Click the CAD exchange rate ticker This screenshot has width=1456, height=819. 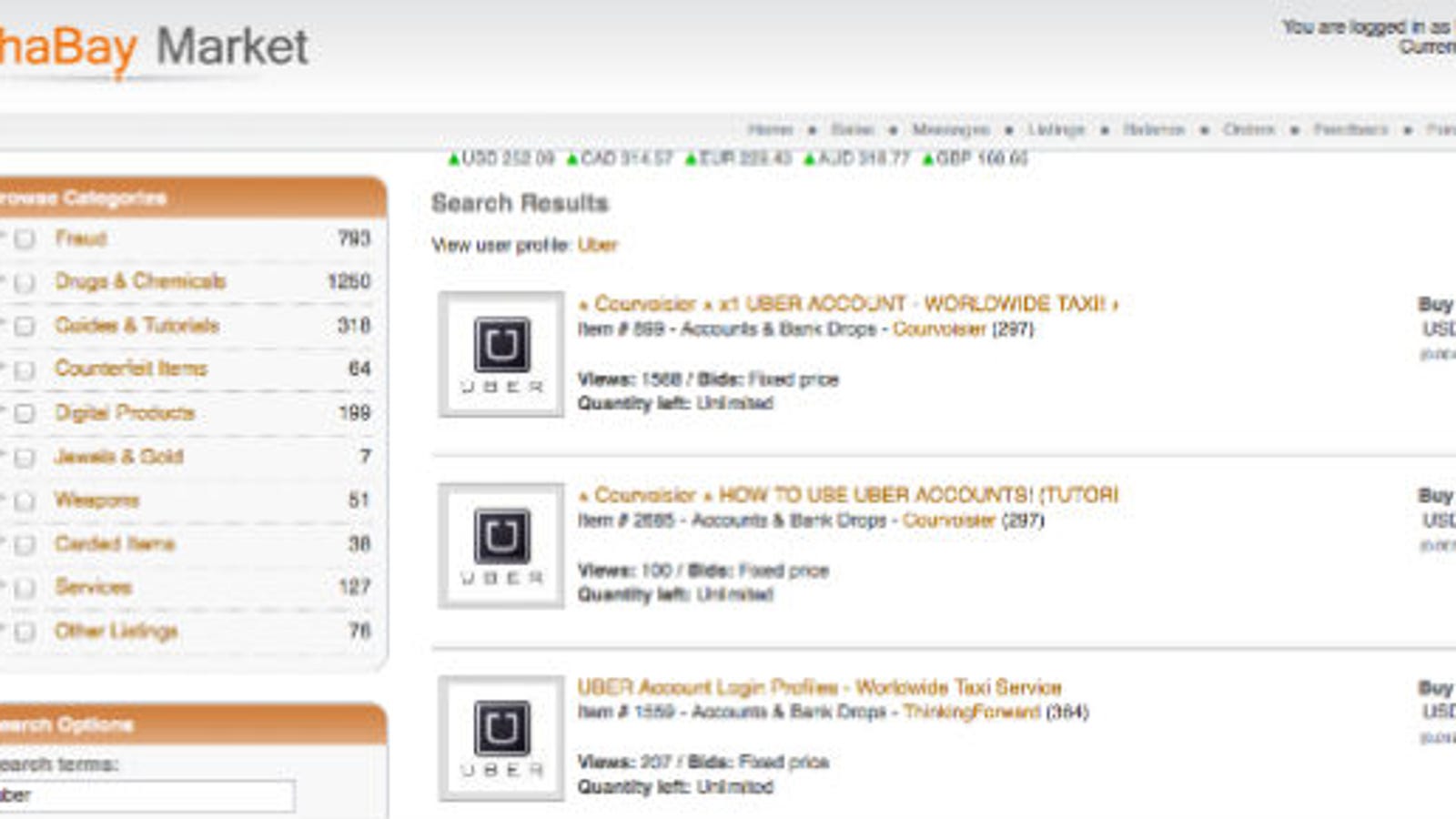point(619,158)
